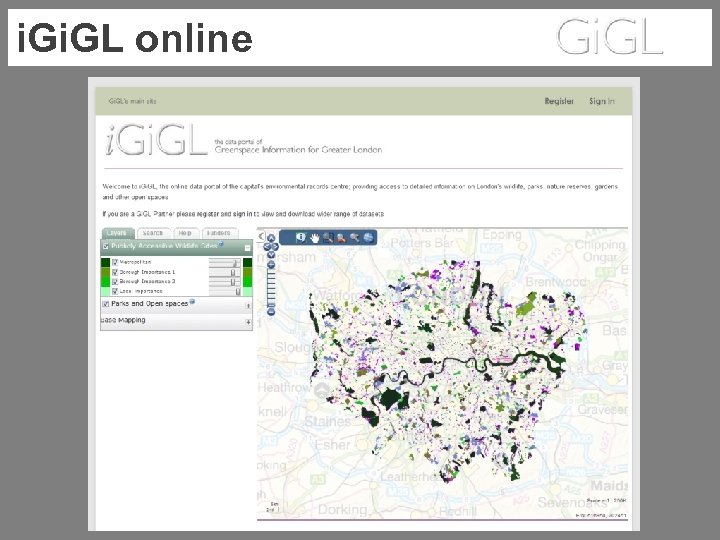Viewport: 720px width, 540px height.
Task: Pan the map south with down arrow
Action: (x=271, y=254)
